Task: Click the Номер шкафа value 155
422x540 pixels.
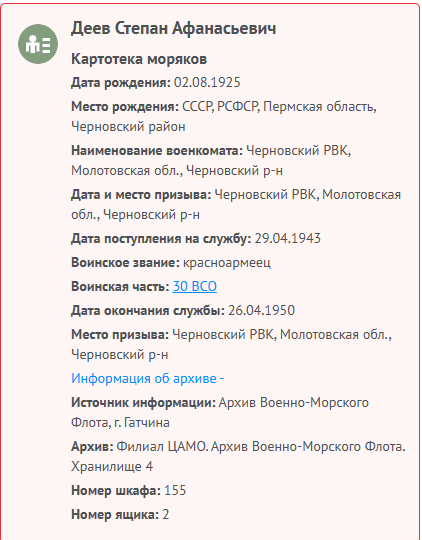Action: 175,490
